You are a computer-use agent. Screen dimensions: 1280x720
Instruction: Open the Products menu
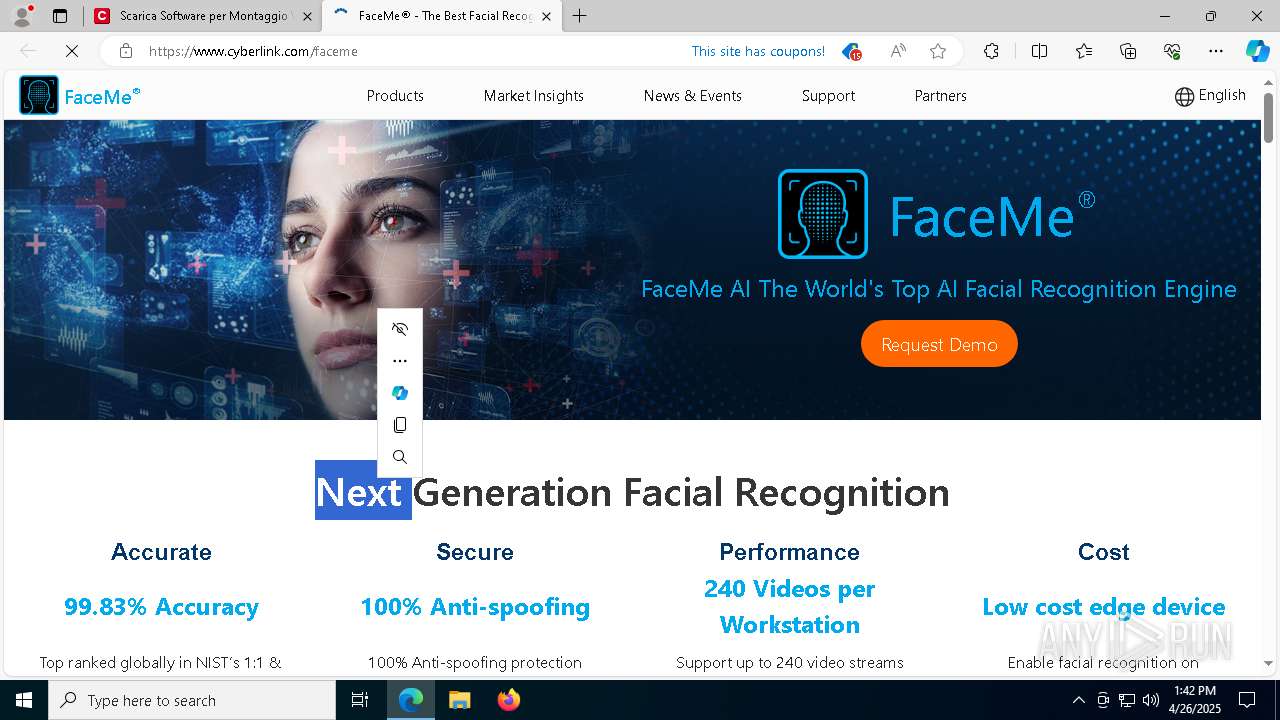pyautogui.click(x=395, y=96)
